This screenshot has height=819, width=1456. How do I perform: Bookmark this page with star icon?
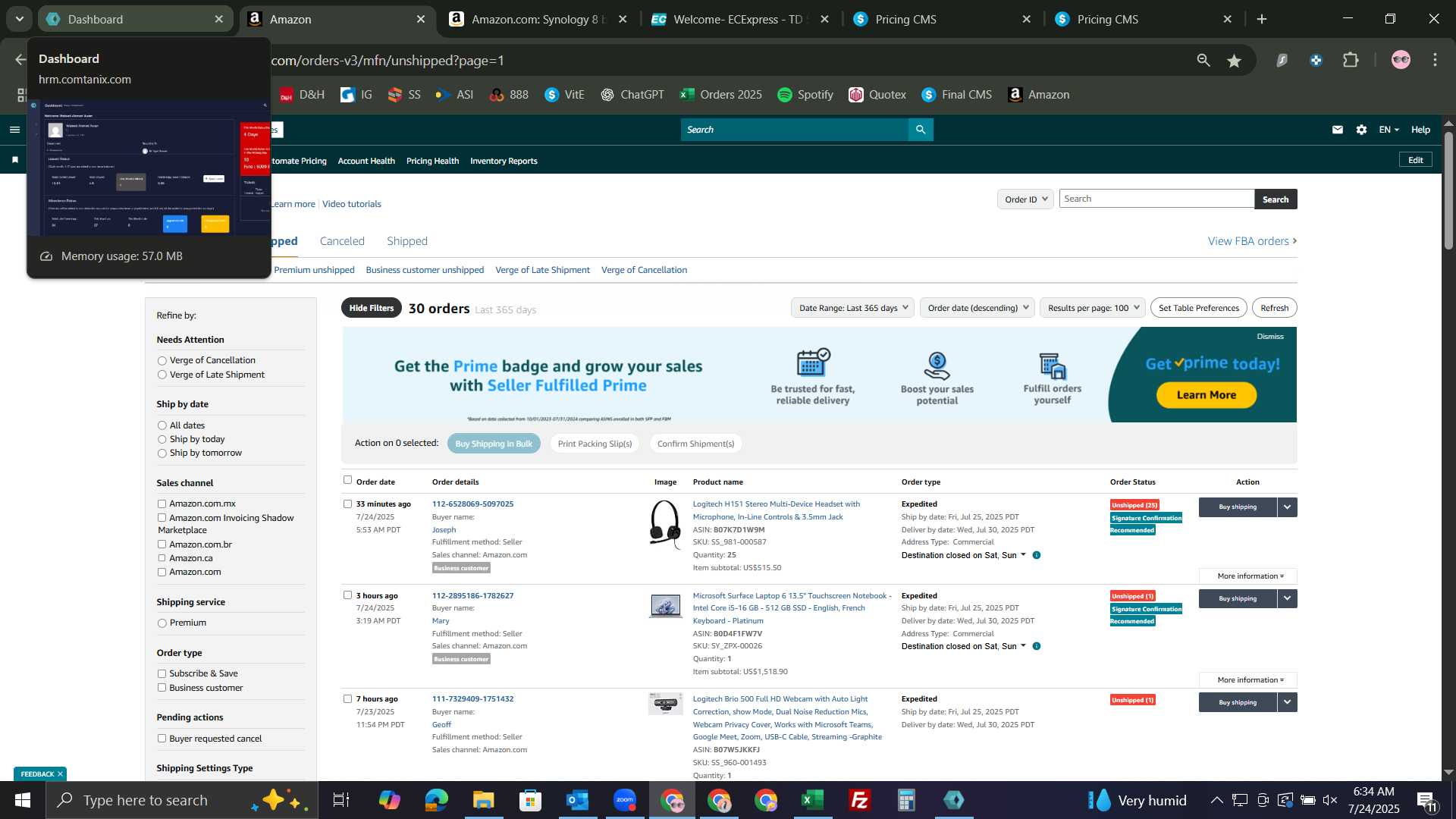coord(1235,61)
